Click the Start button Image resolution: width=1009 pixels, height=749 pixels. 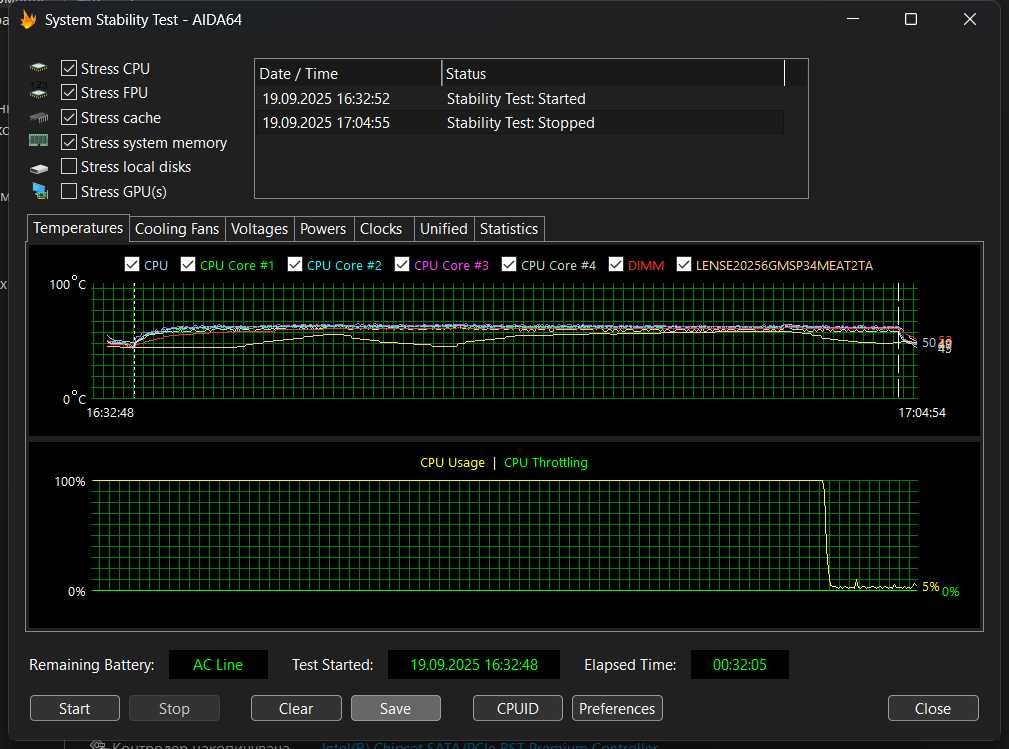click(75, 708)
